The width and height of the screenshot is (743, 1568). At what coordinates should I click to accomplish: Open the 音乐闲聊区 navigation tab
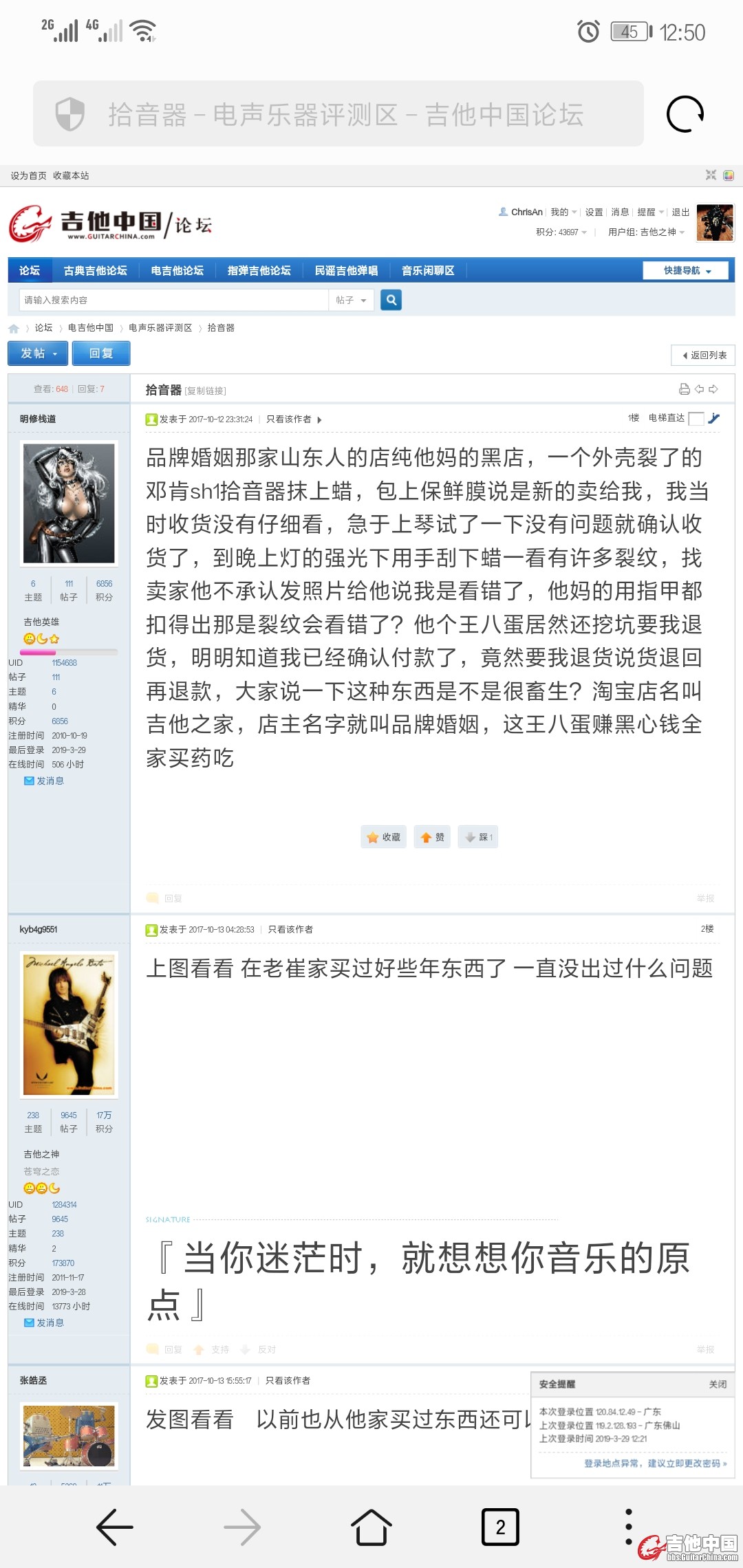click(x=428, y=270)
